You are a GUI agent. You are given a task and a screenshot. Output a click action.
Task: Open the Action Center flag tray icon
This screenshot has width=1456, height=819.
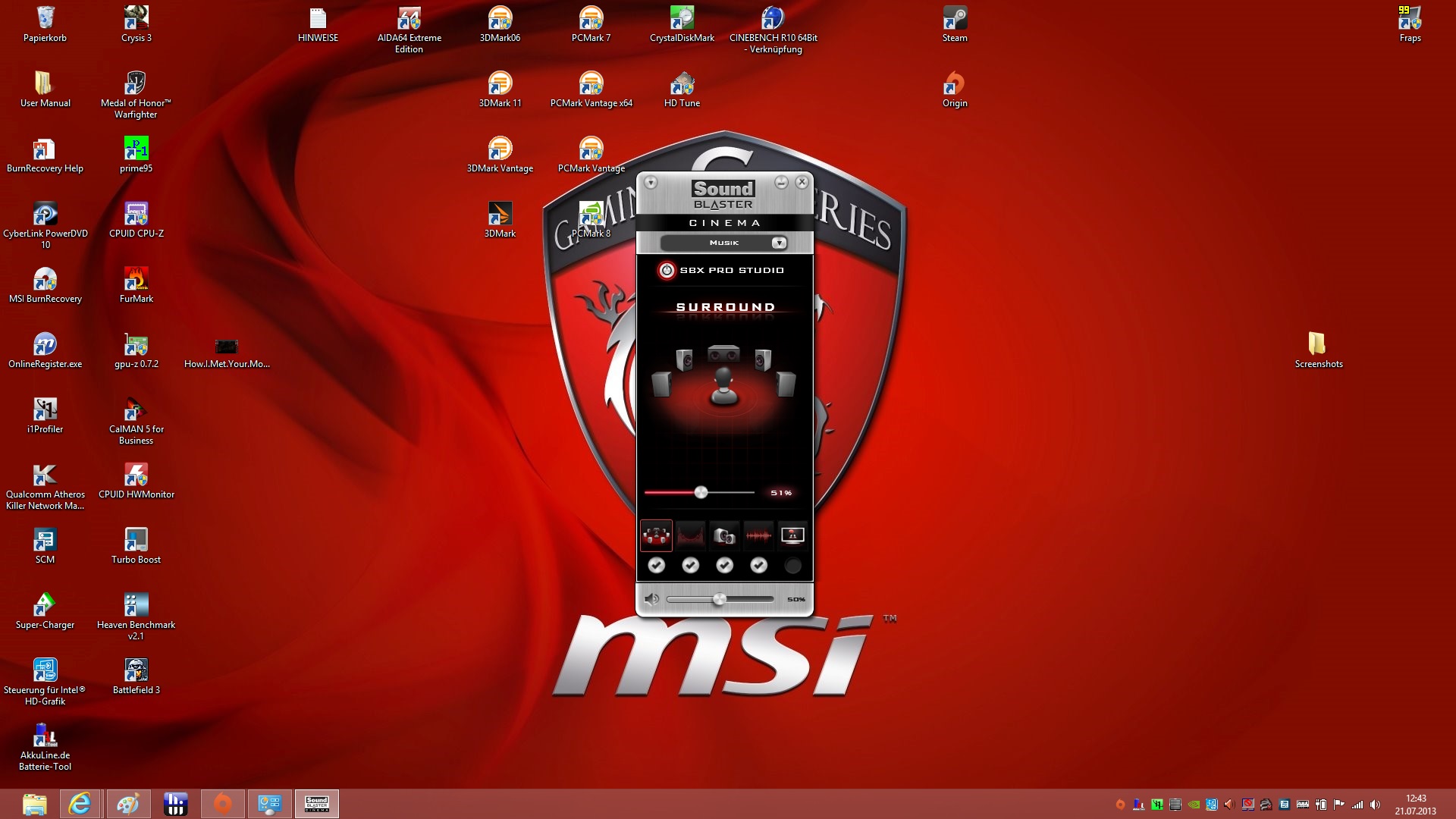pyautogui.click(x=1339, y=805)
